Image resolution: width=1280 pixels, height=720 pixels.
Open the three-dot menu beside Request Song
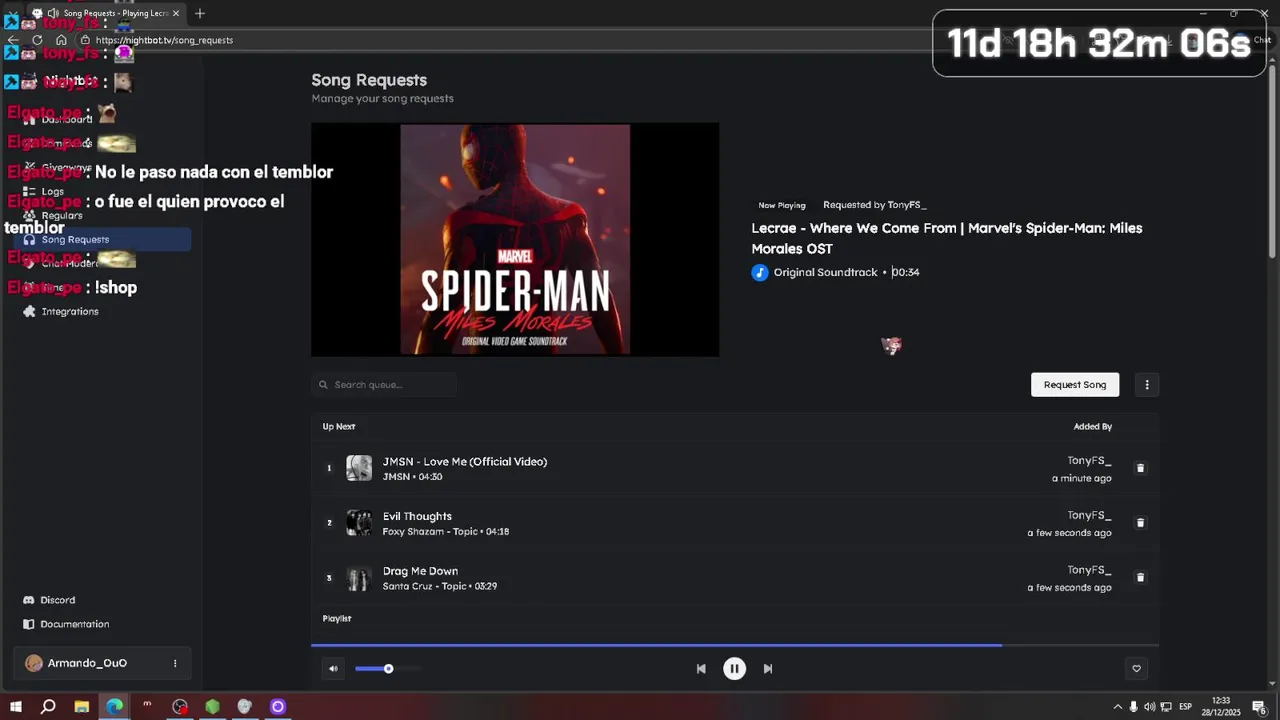coord(1147,385)
